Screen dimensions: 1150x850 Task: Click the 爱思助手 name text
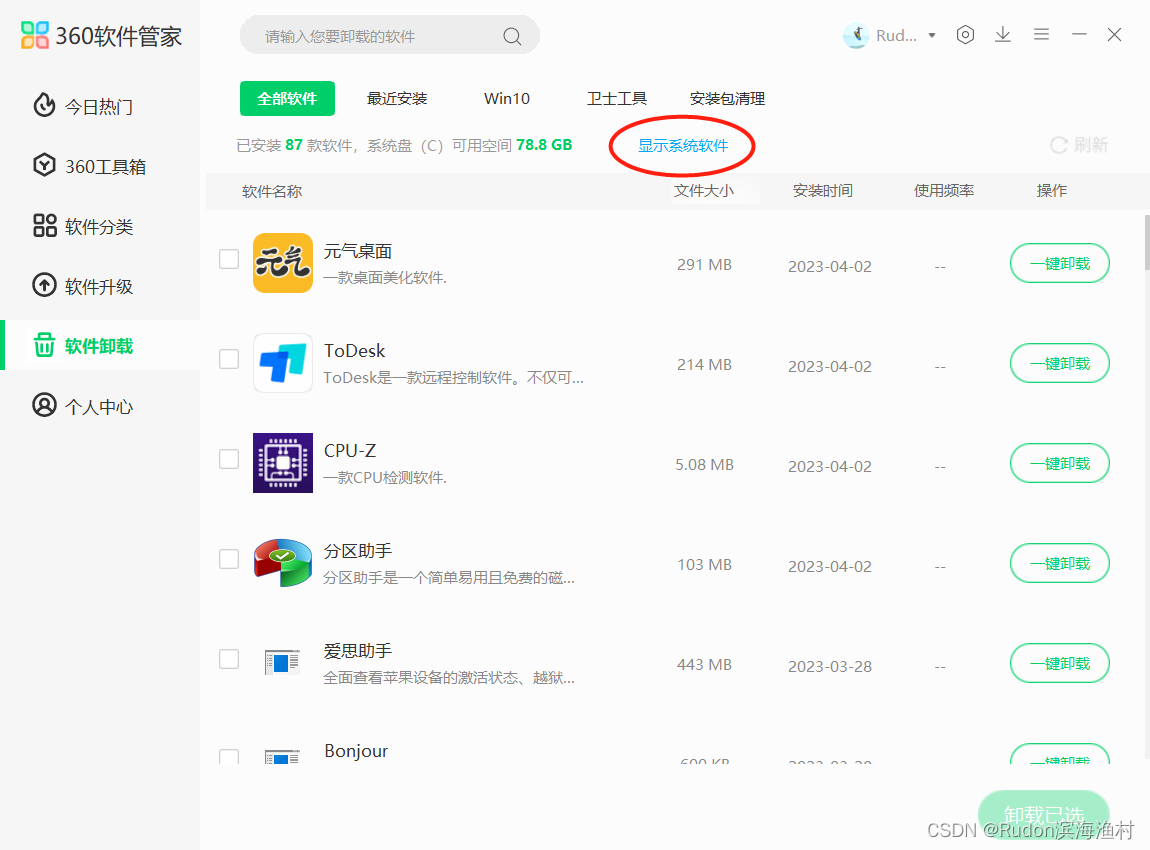tap(358, 651)
